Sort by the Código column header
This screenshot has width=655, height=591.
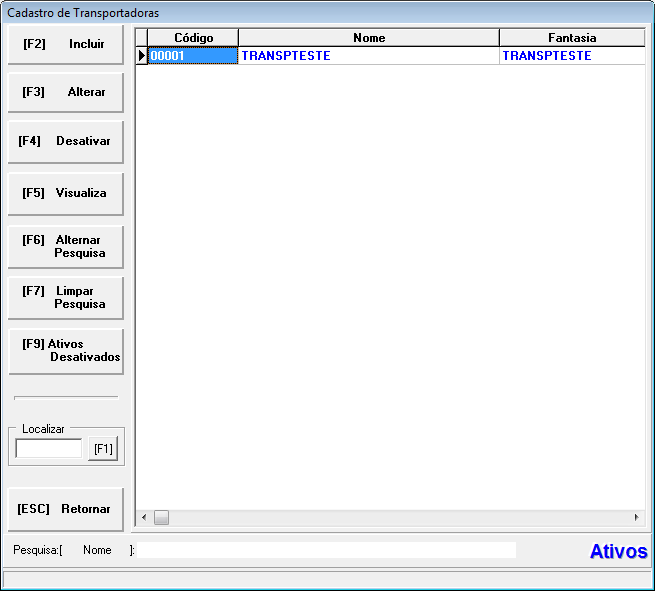click(x=193, y=38)
